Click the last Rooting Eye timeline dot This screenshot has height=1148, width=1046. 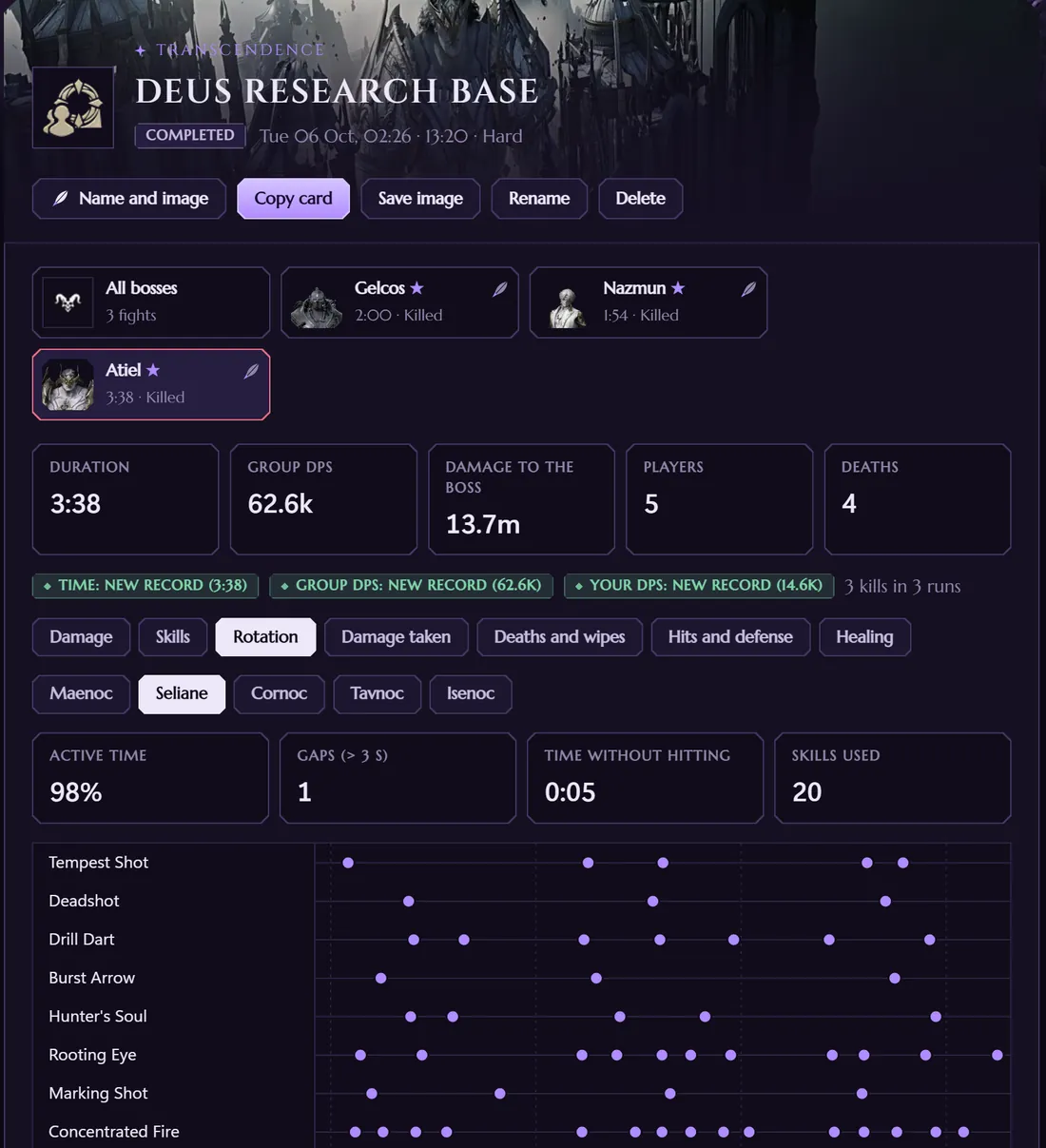[x=998, y=1055]
